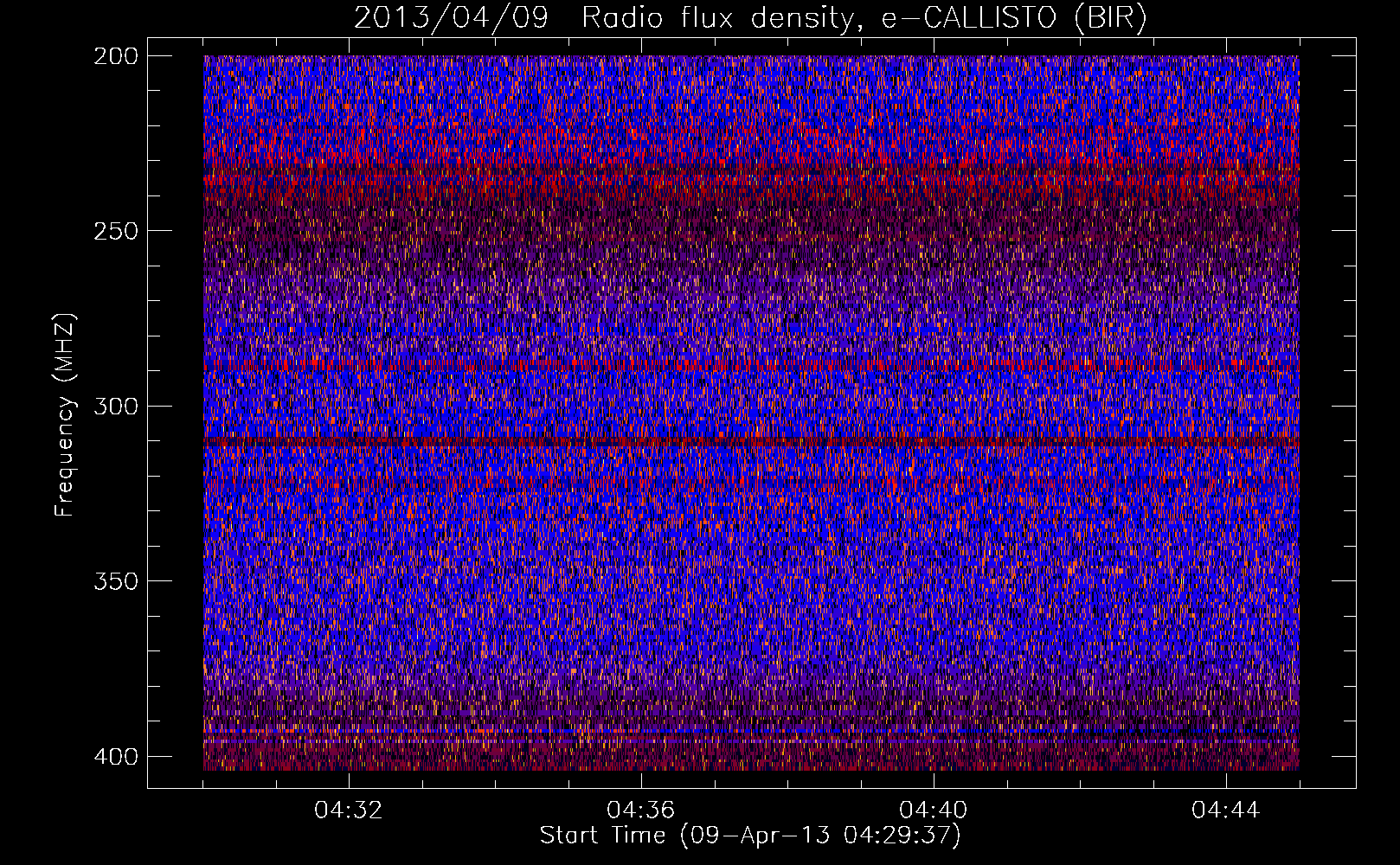Click the 200 frequency tick label
1400x865 pixels.
tap(116, 56)
